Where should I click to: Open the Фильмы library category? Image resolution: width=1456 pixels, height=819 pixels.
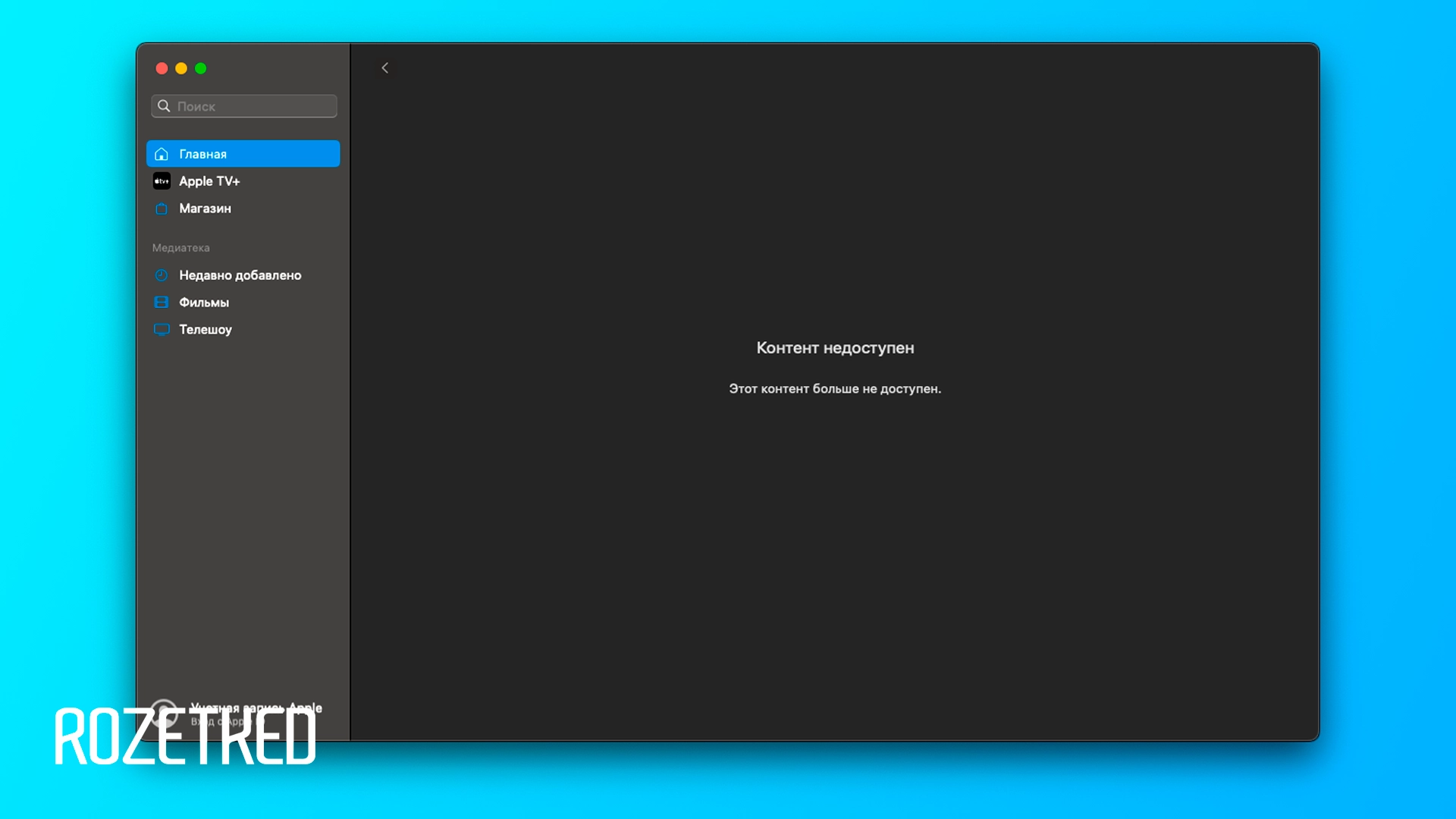[x=204, y=303]
